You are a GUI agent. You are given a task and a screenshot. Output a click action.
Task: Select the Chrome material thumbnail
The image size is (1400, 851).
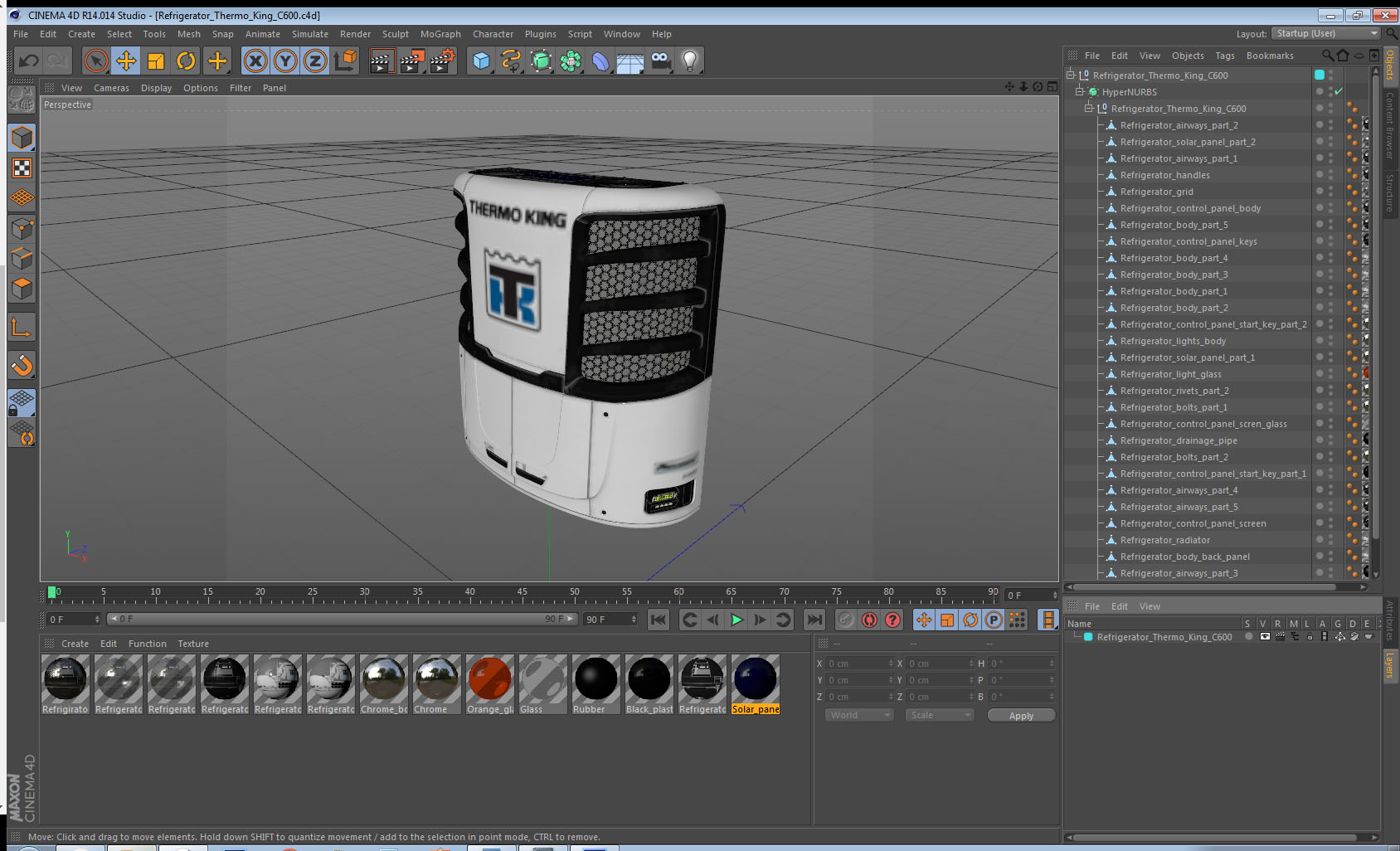pyautogui.click(x=437, y=684)
